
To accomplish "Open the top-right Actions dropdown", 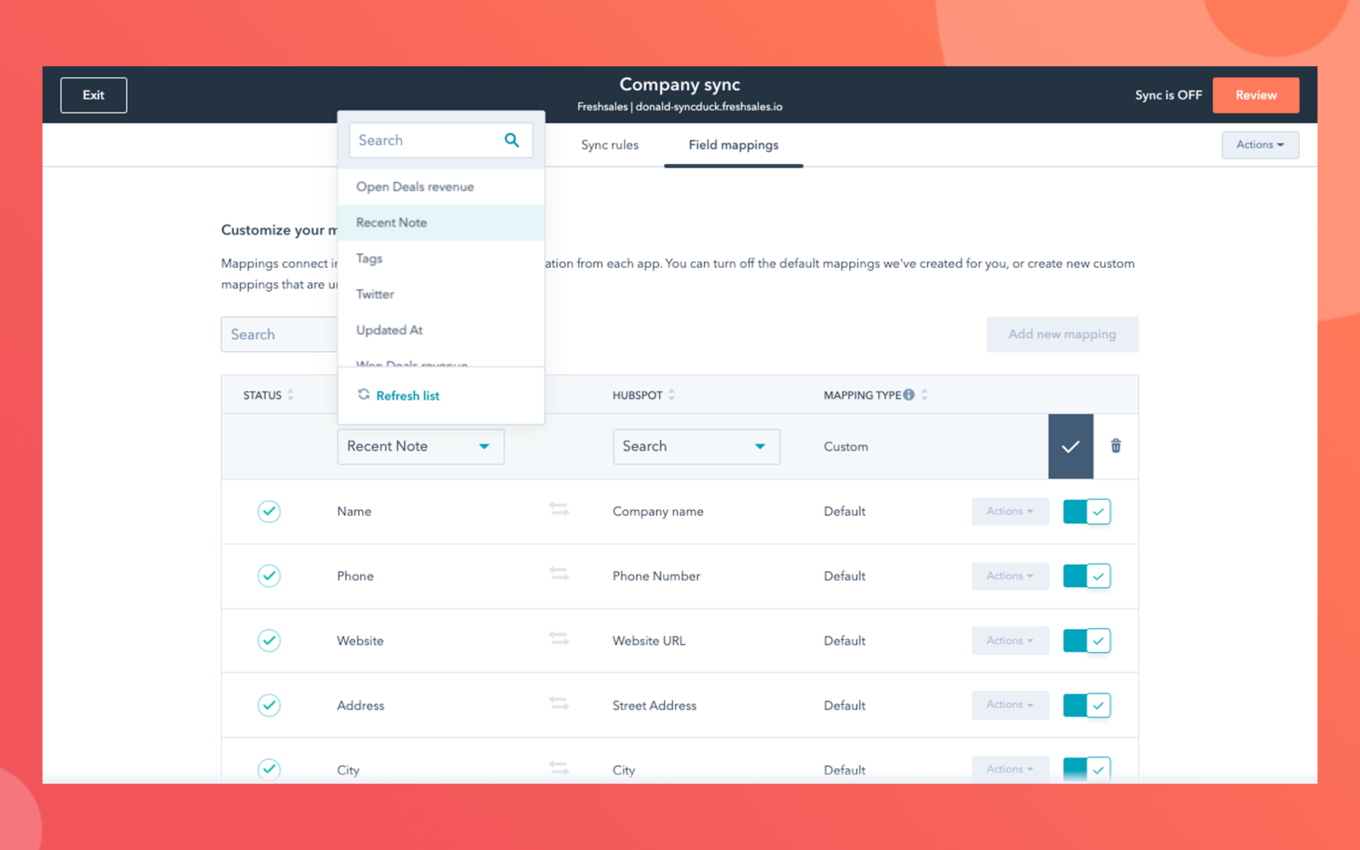I will [1259, 145].
